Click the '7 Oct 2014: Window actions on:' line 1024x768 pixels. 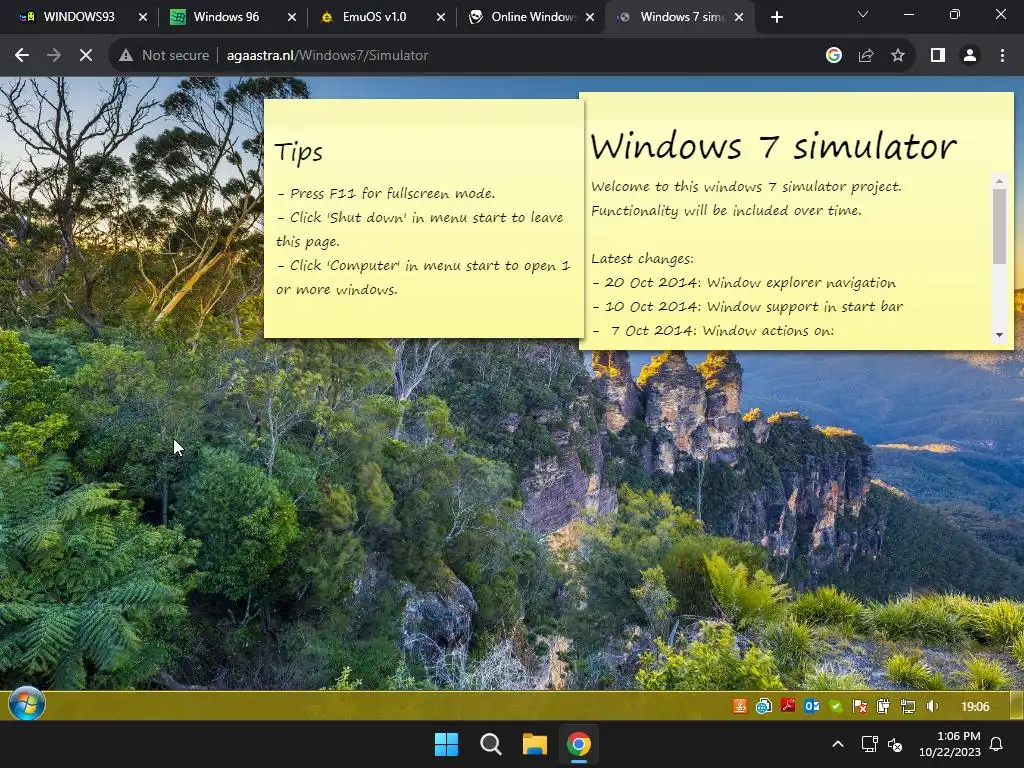coord(714,330)
